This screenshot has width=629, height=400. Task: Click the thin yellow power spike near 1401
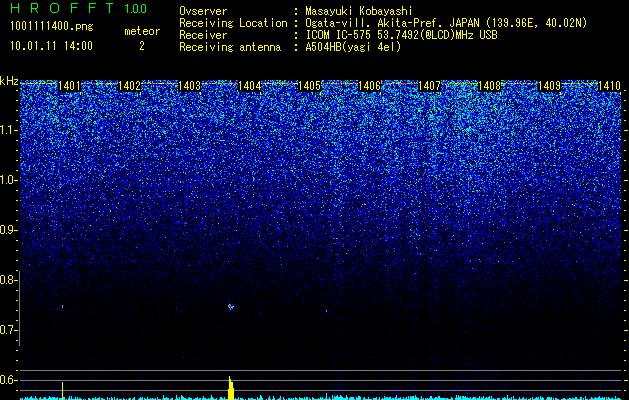click(x=63, y=391)
